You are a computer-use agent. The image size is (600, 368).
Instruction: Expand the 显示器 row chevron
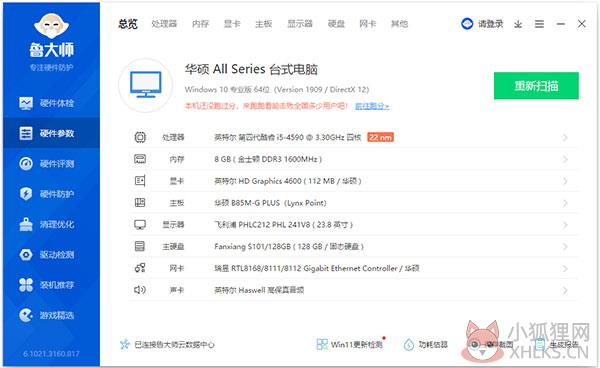[565, 225]
